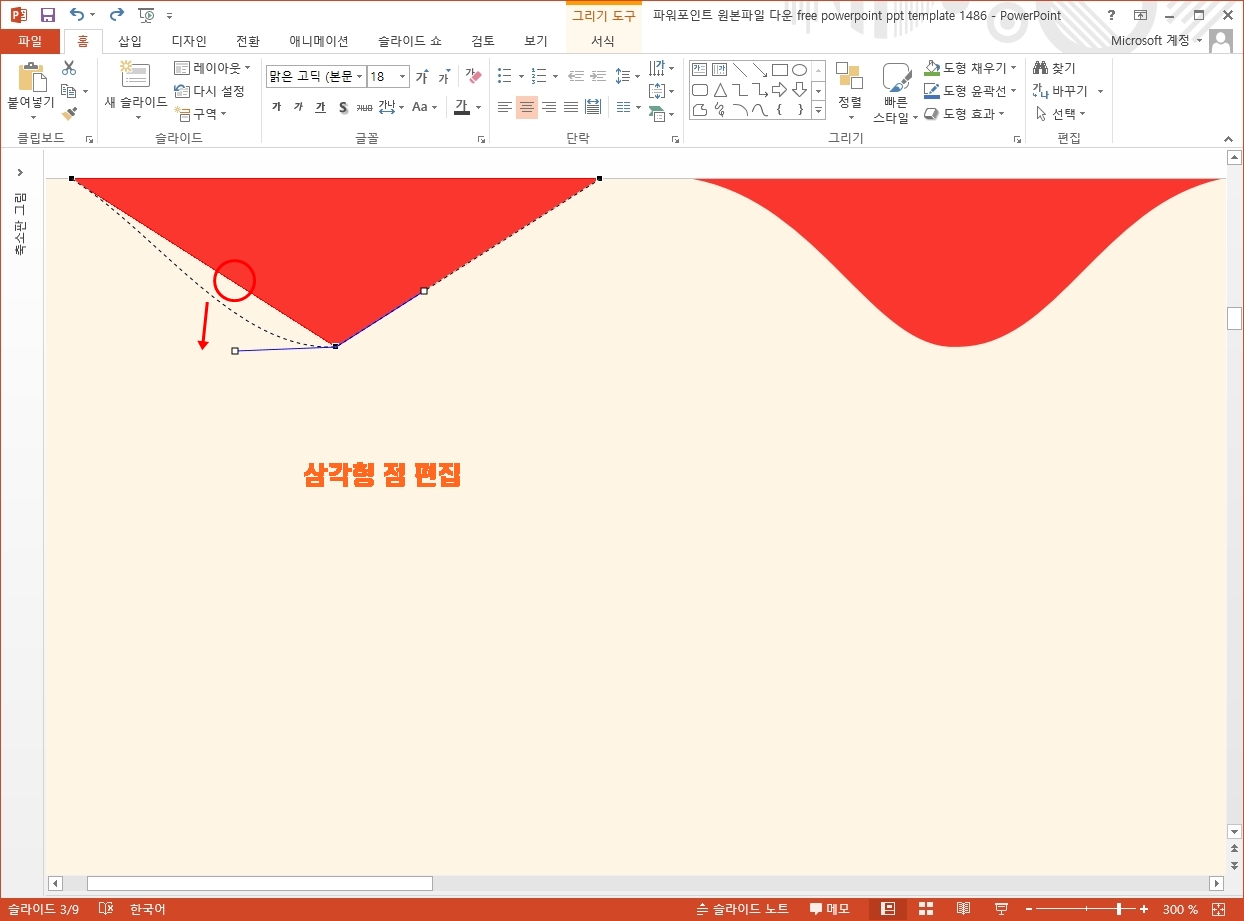Toggle strikethrough text
The width and height of the screenshot is (1244, 921).
pos(364,107)
